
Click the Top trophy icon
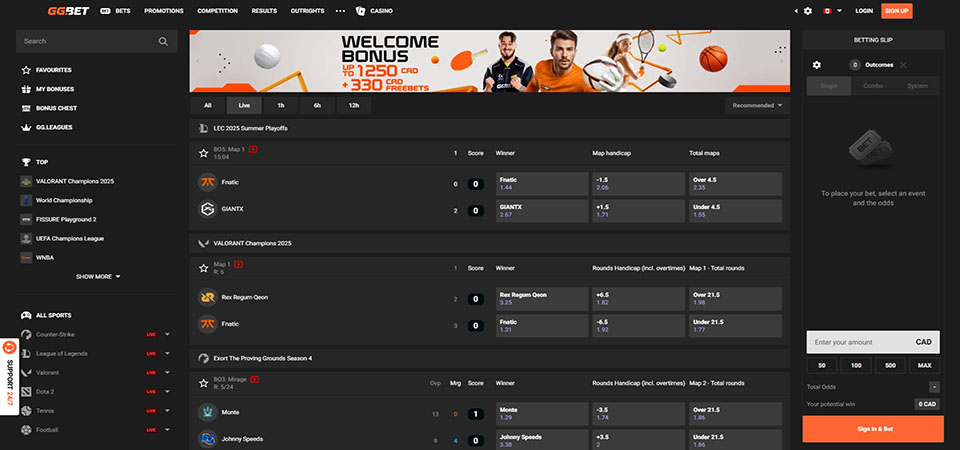(x=26, y=162)
